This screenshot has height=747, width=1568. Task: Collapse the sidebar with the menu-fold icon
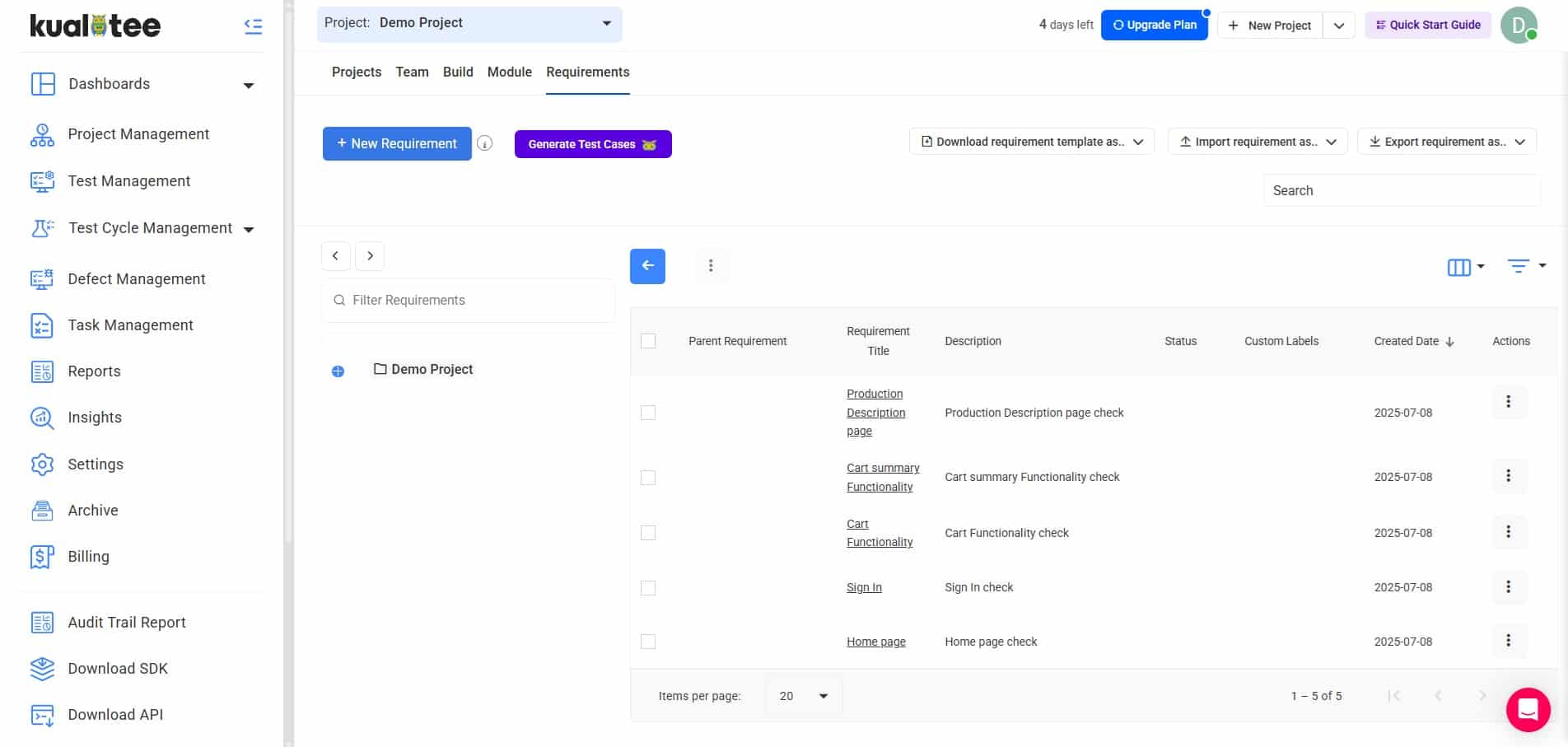(x=254, y=26)
